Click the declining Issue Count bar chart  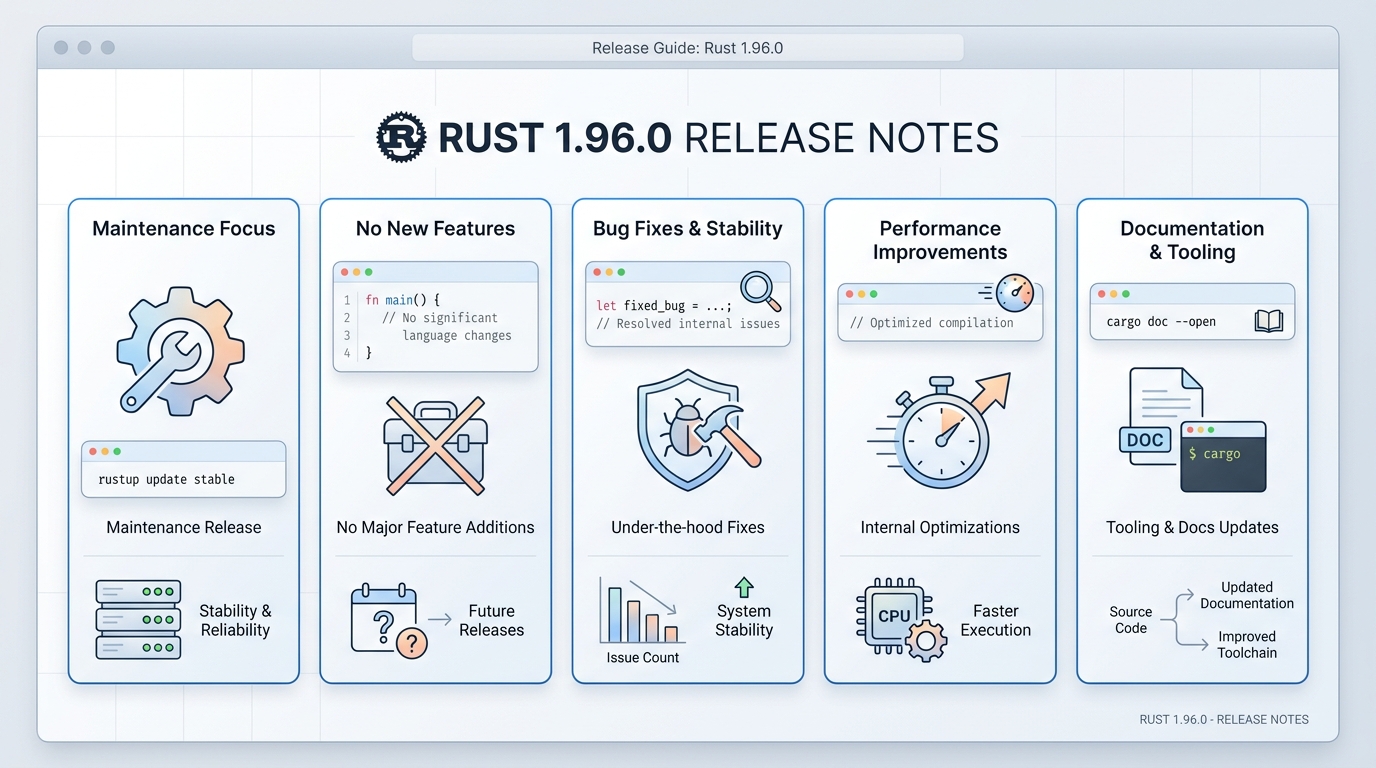click(x=642, y=610)
